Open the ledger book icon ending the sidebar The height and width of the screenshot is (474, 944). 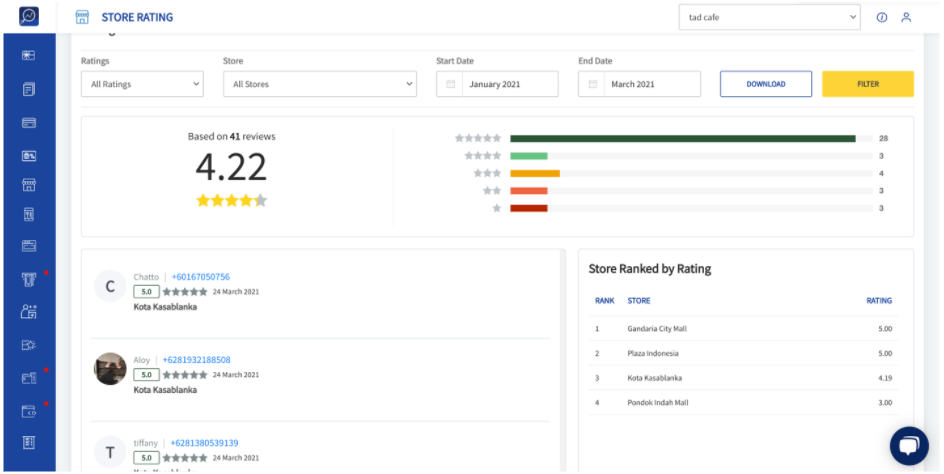point(29,443)
